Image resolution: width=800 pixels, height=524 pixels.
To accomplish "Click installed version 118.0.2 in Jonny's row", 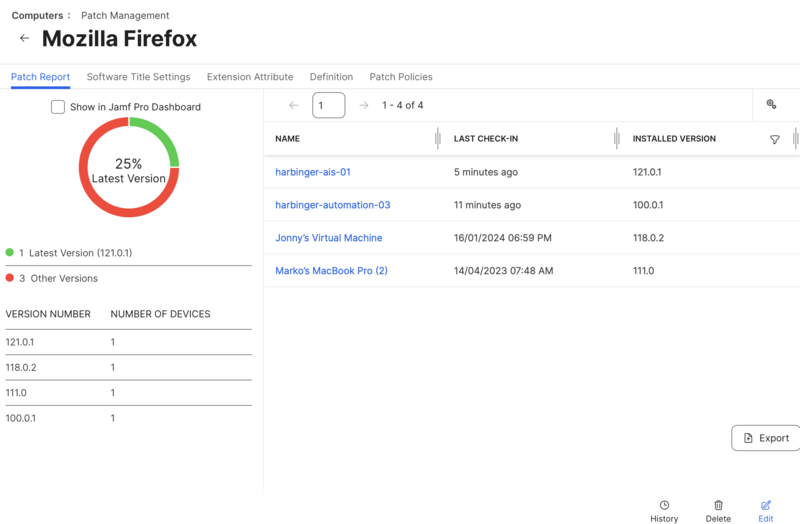I will coord(648,238).
